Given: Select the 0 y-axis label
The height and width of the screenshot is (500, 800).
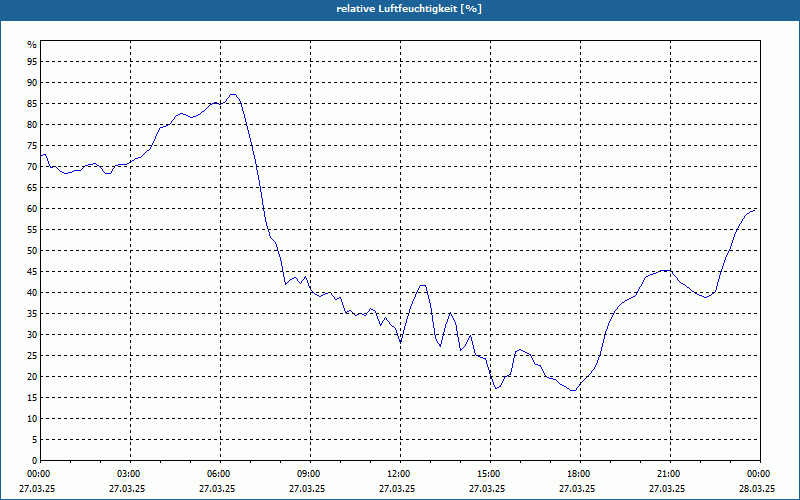Looking at the screenshot, I should click(x=35, y=461).
